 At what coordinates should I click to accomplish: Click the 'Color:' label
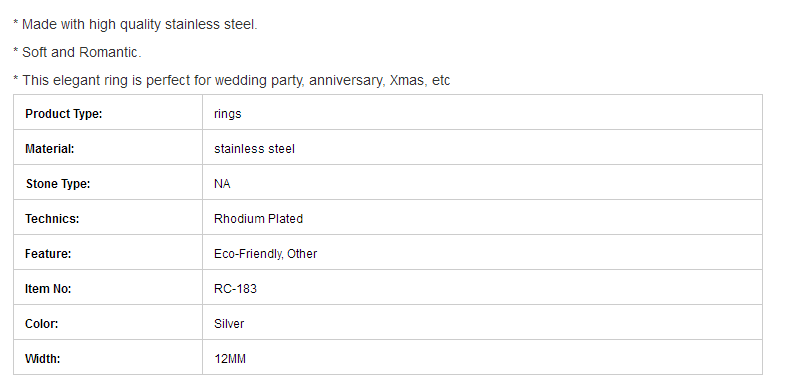point(42,324)
